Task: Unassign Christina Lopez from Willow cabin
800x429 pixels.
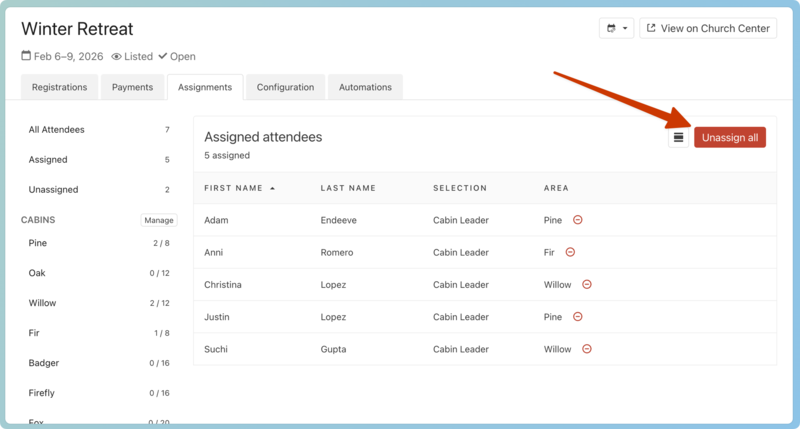Action: pyautogui.click(x=587, y=285)
